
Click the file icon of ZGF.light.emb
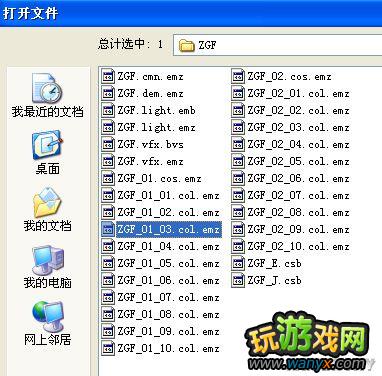point(108,110)
